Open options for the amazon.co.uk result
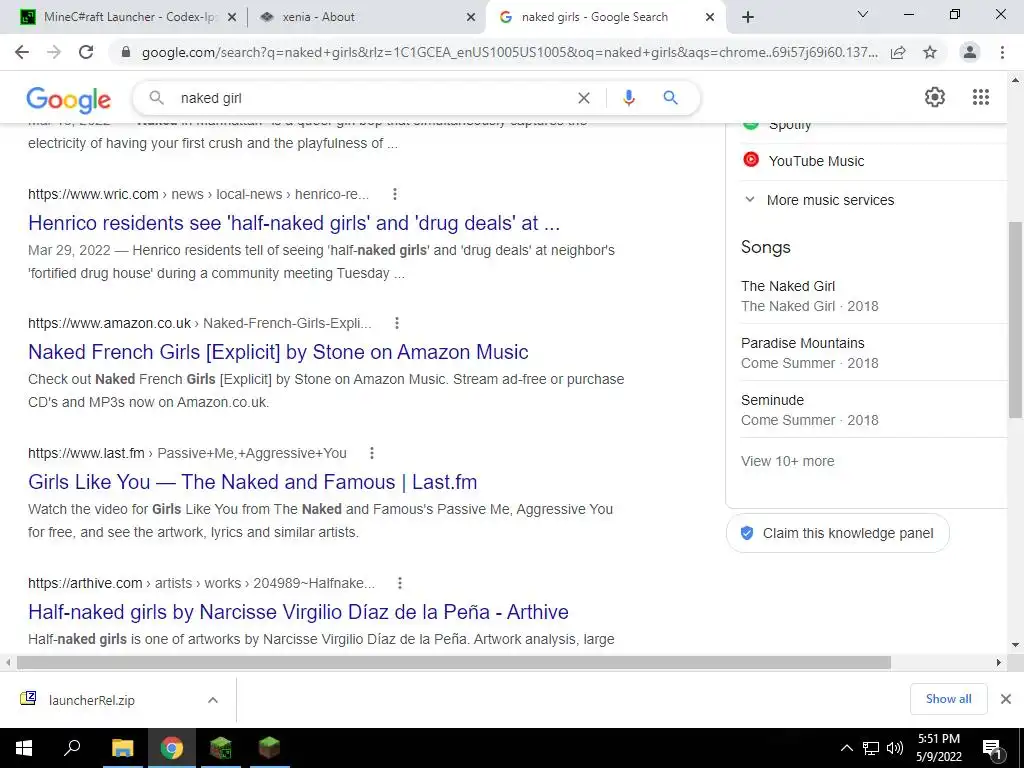 396,323
